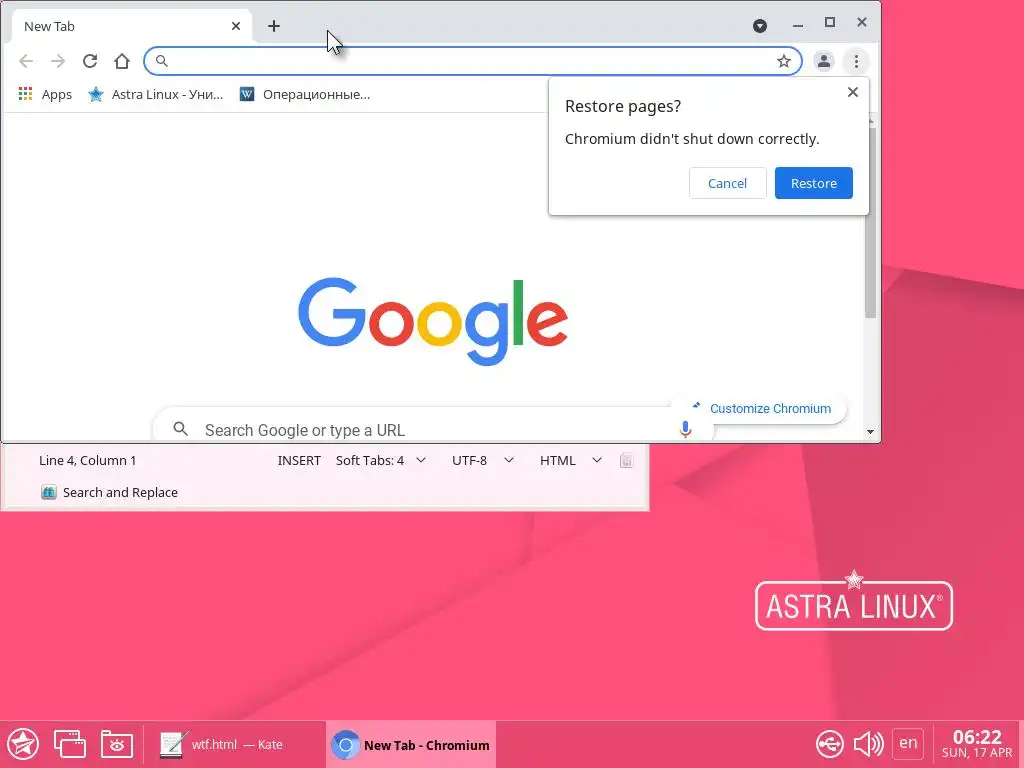
Task: Open the Операционные bookmark
Action: point(305,94)
